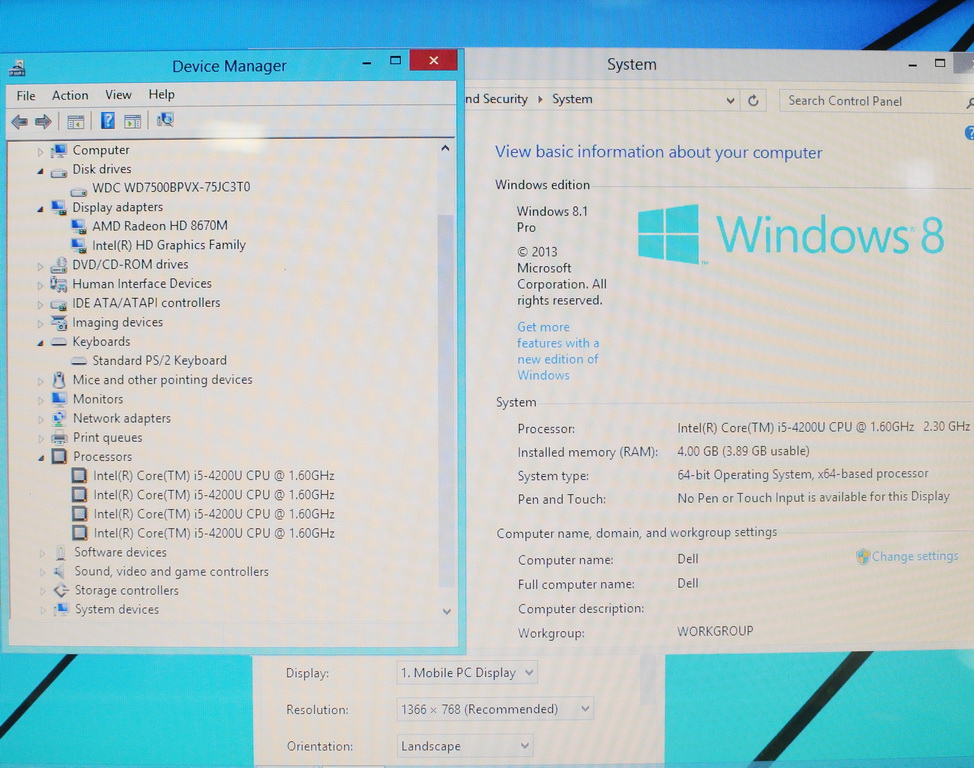
Task: Click the Print queues printer icon
Action: (59, 438)
